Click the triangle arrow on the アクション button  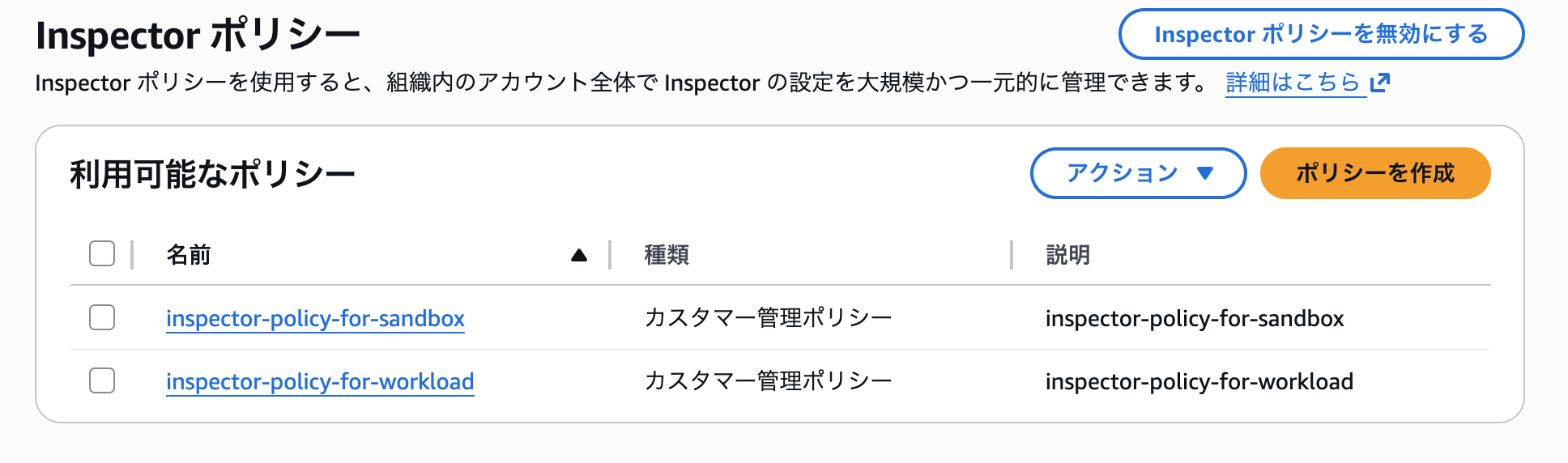click(x=1205, y=173)
